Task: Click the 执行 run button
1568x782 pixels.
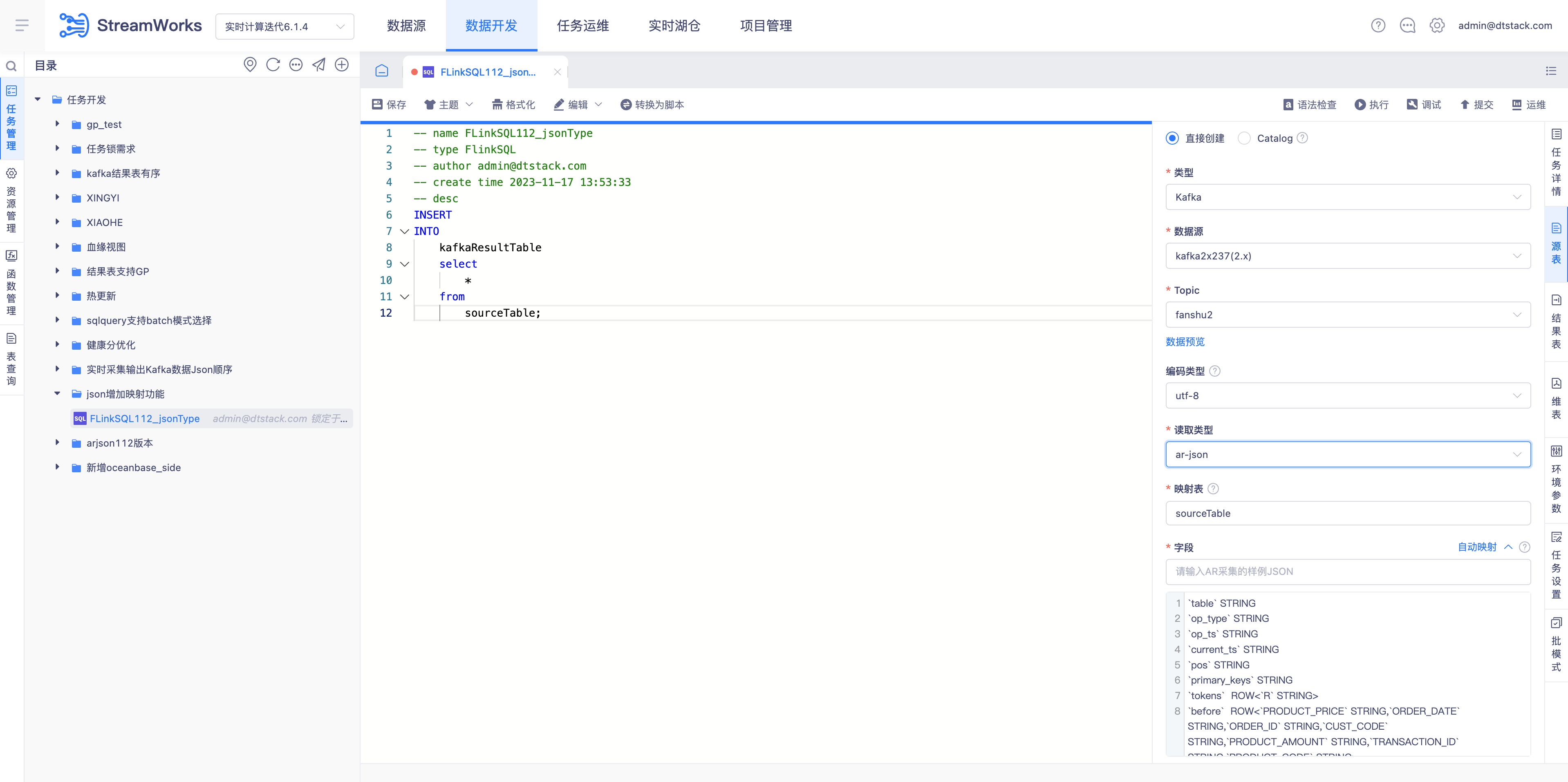Action: point(1371,105)
